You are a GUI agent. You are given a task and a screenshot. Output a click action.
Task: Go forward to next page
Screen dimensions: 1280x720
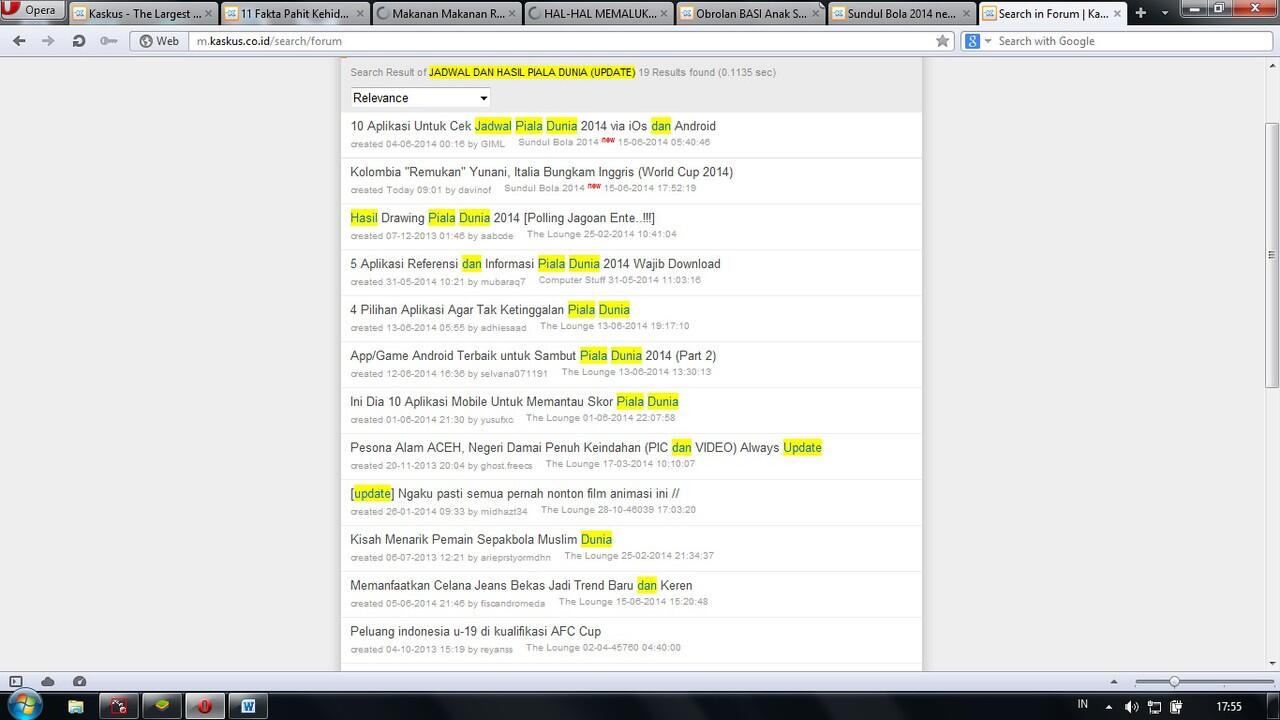point(48,41)
